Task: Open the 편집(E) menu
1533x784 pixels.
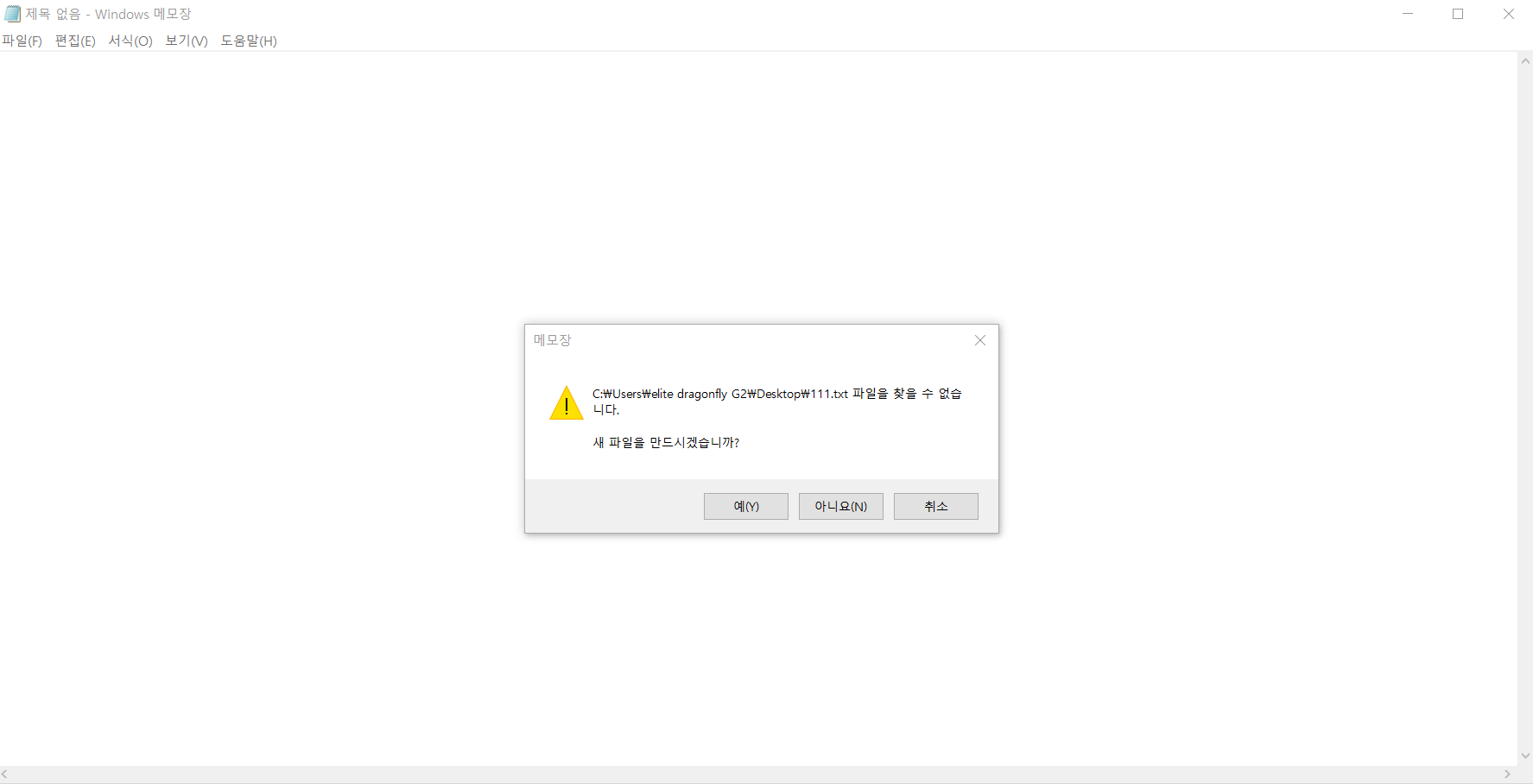Action: [x=75, y=41]
